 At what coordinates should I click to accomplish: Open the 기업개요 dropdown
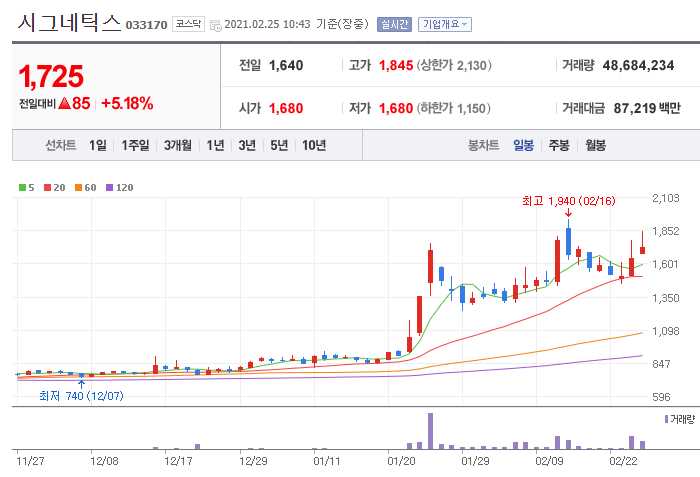coord(445,24)
